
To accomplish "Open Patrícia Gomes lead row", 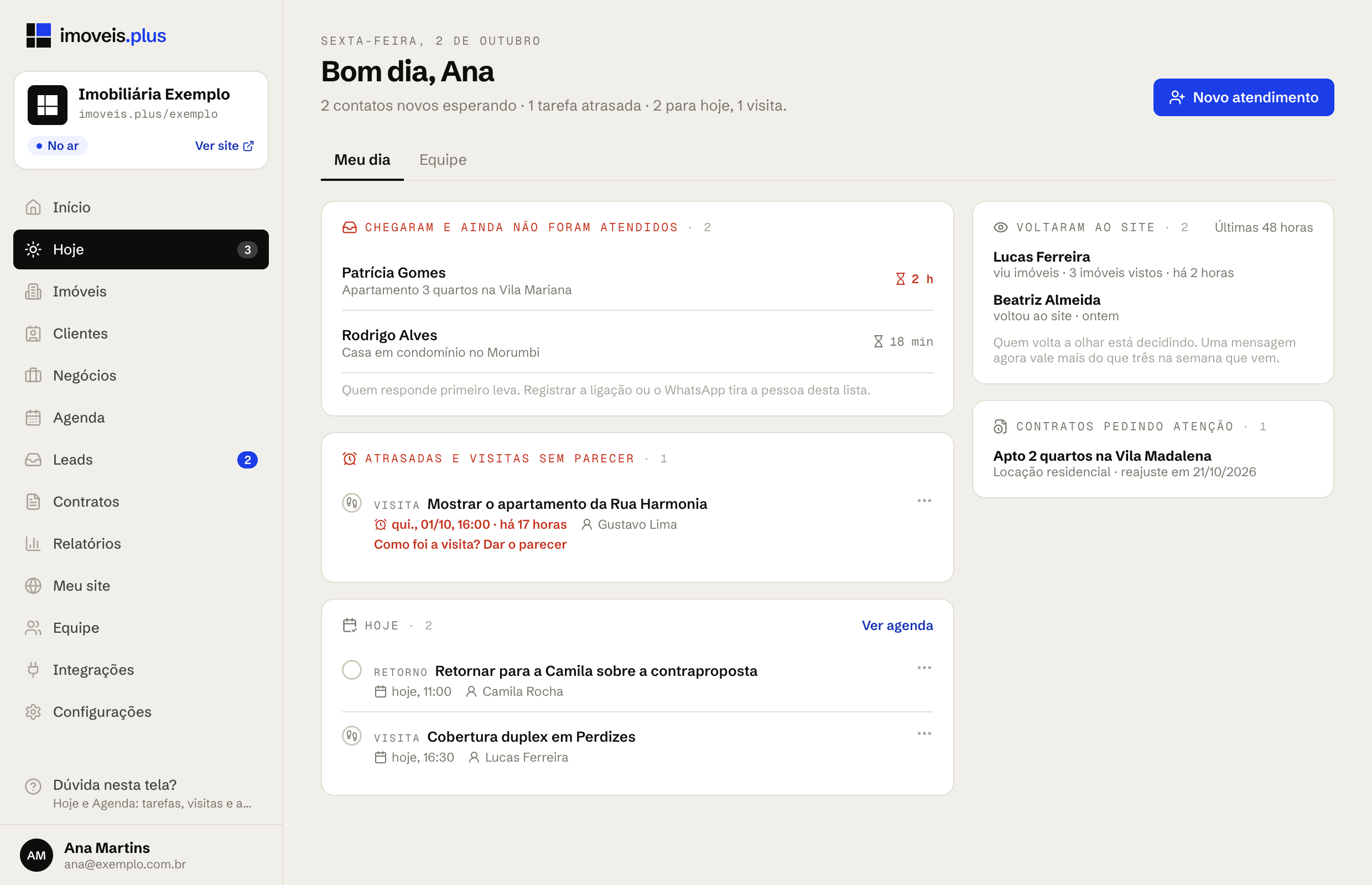I will [637, 280].
